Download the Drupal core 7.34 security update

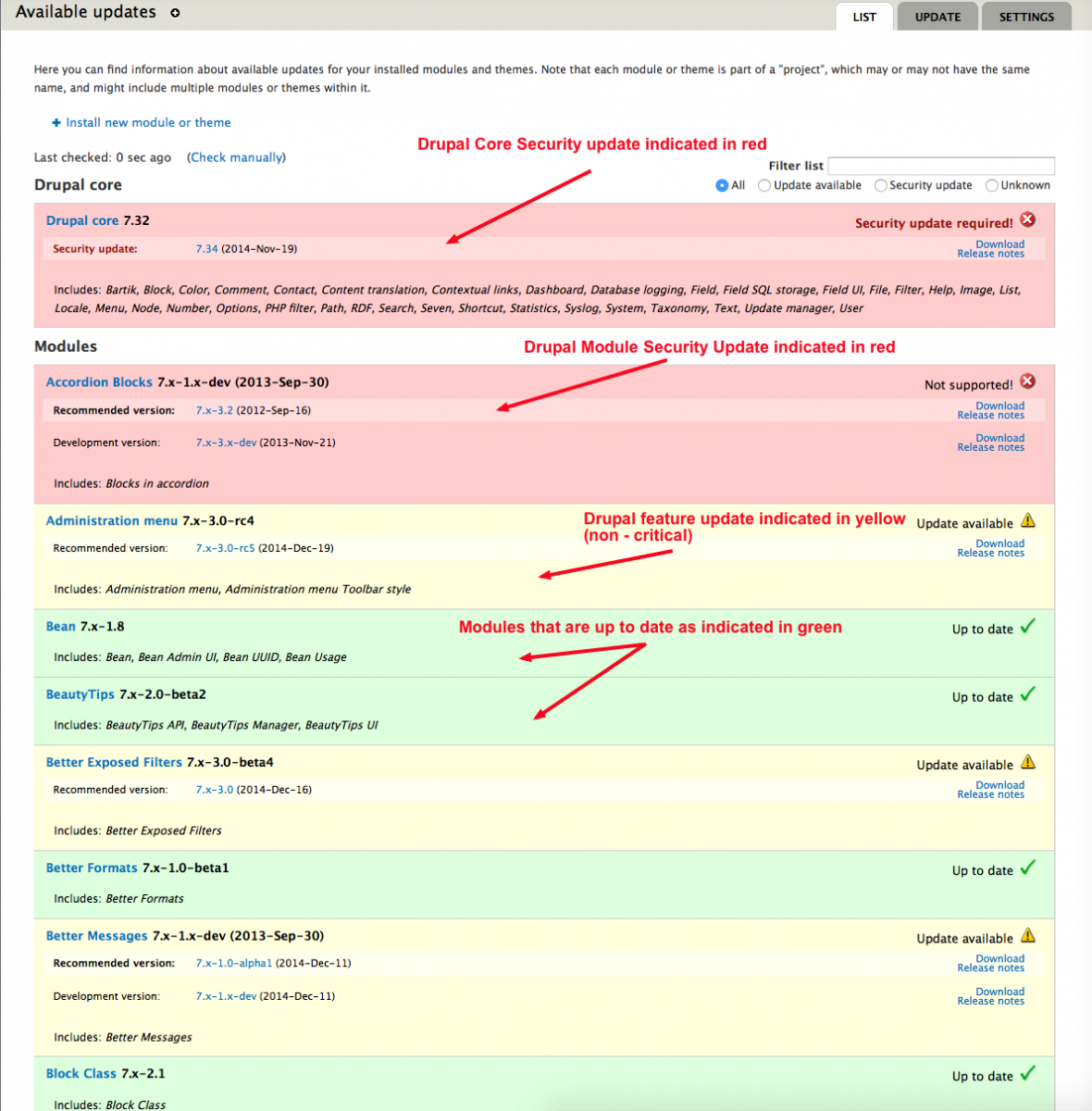pos(999,244)
